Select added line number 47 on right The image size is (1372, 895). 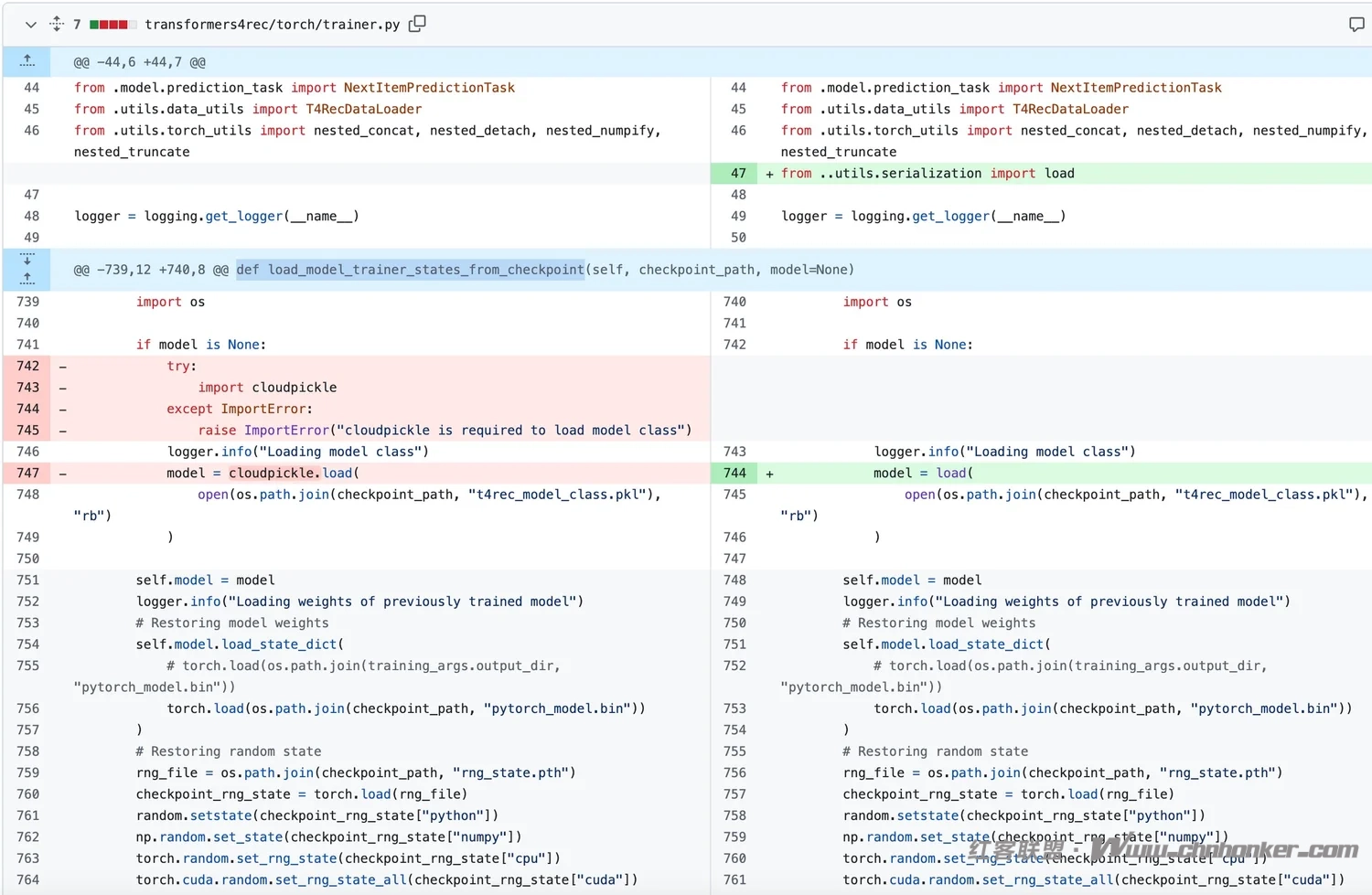pos(737,173)
